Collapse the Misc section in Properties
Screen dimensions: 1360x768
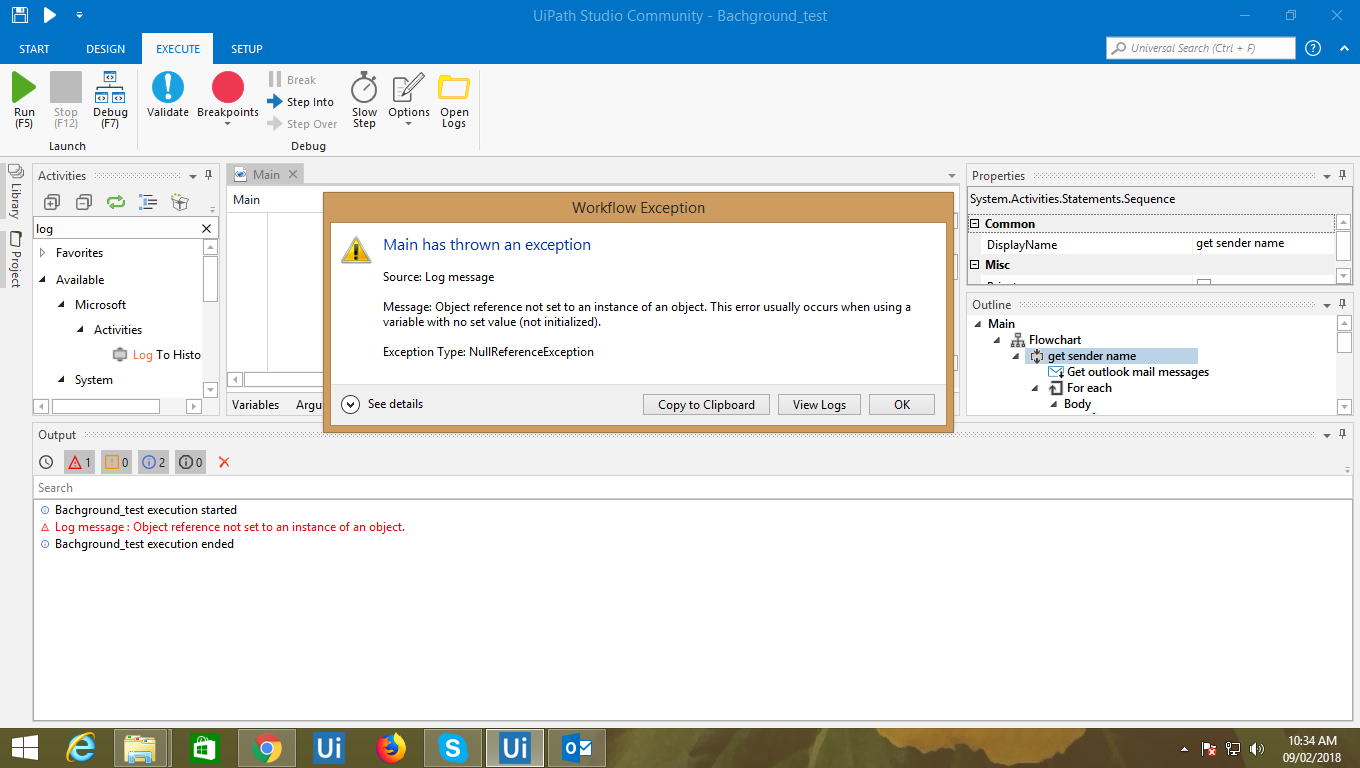coord(976,265)
